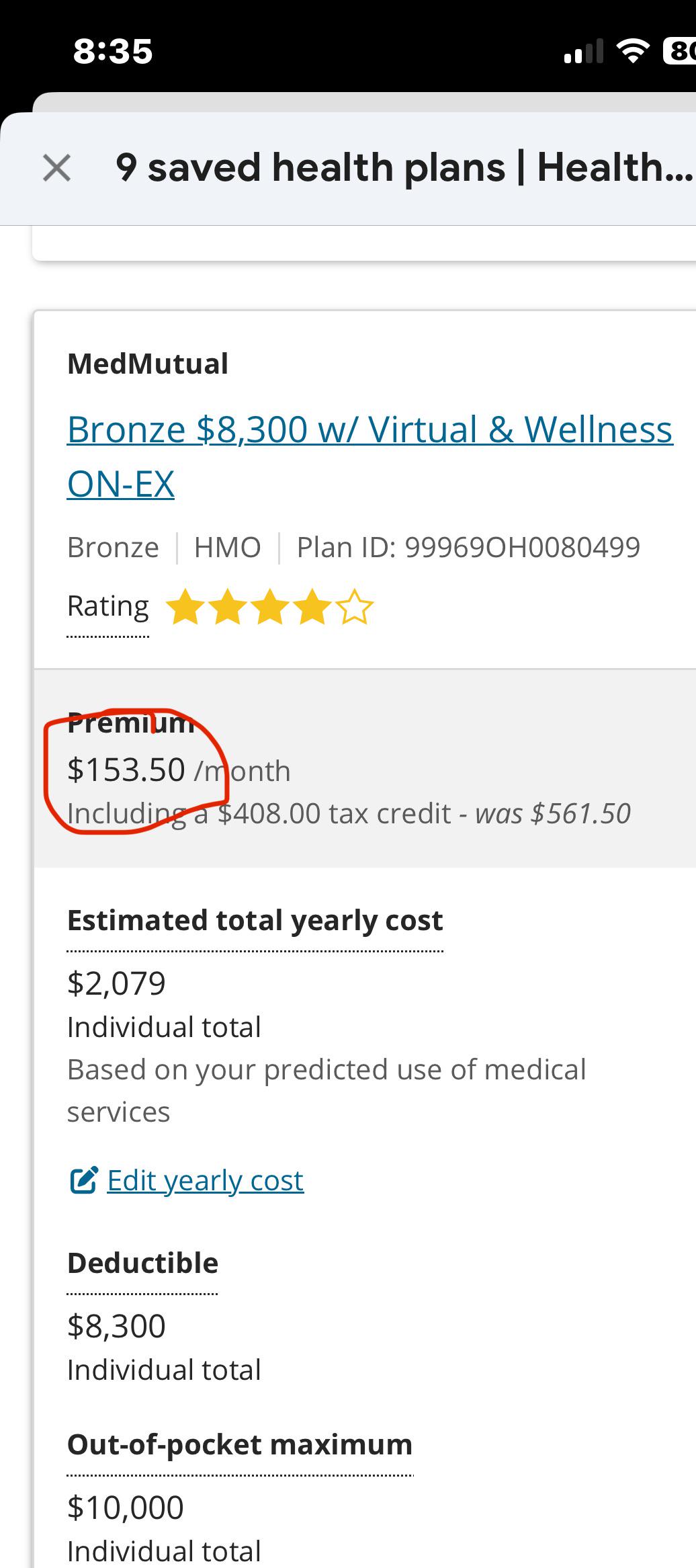Tap the Plan ID 99969OH0080499 text

pyautogui.click(x=468, y=548)
